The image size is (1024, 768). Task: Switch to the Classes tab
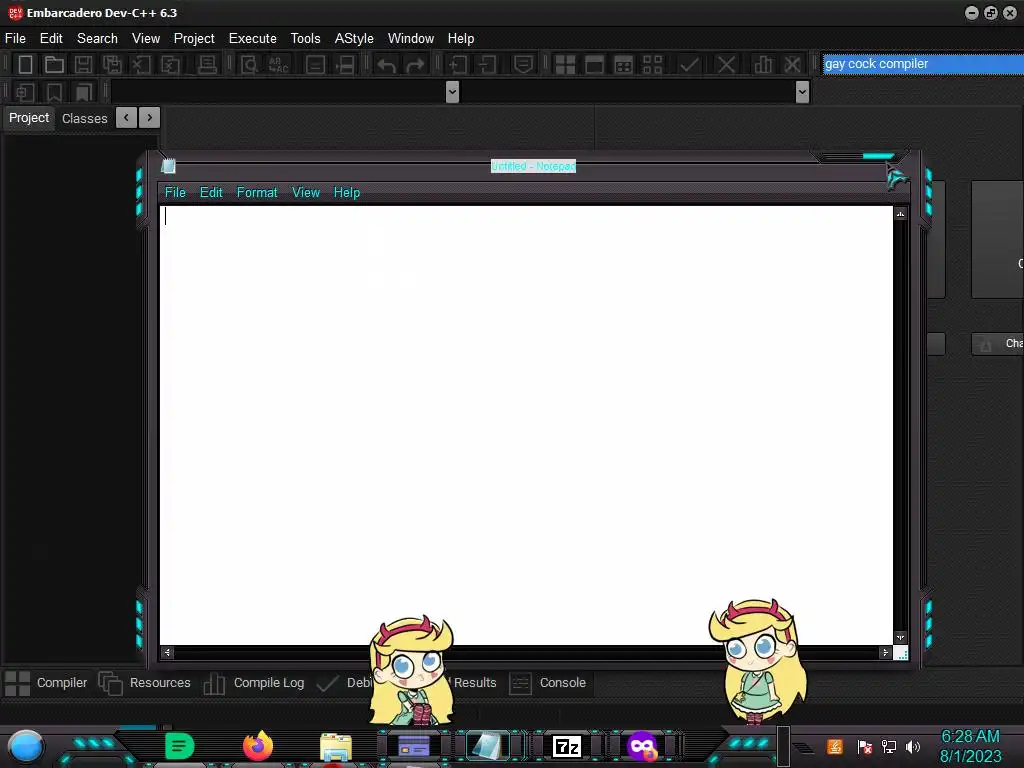tap(84, 118)
